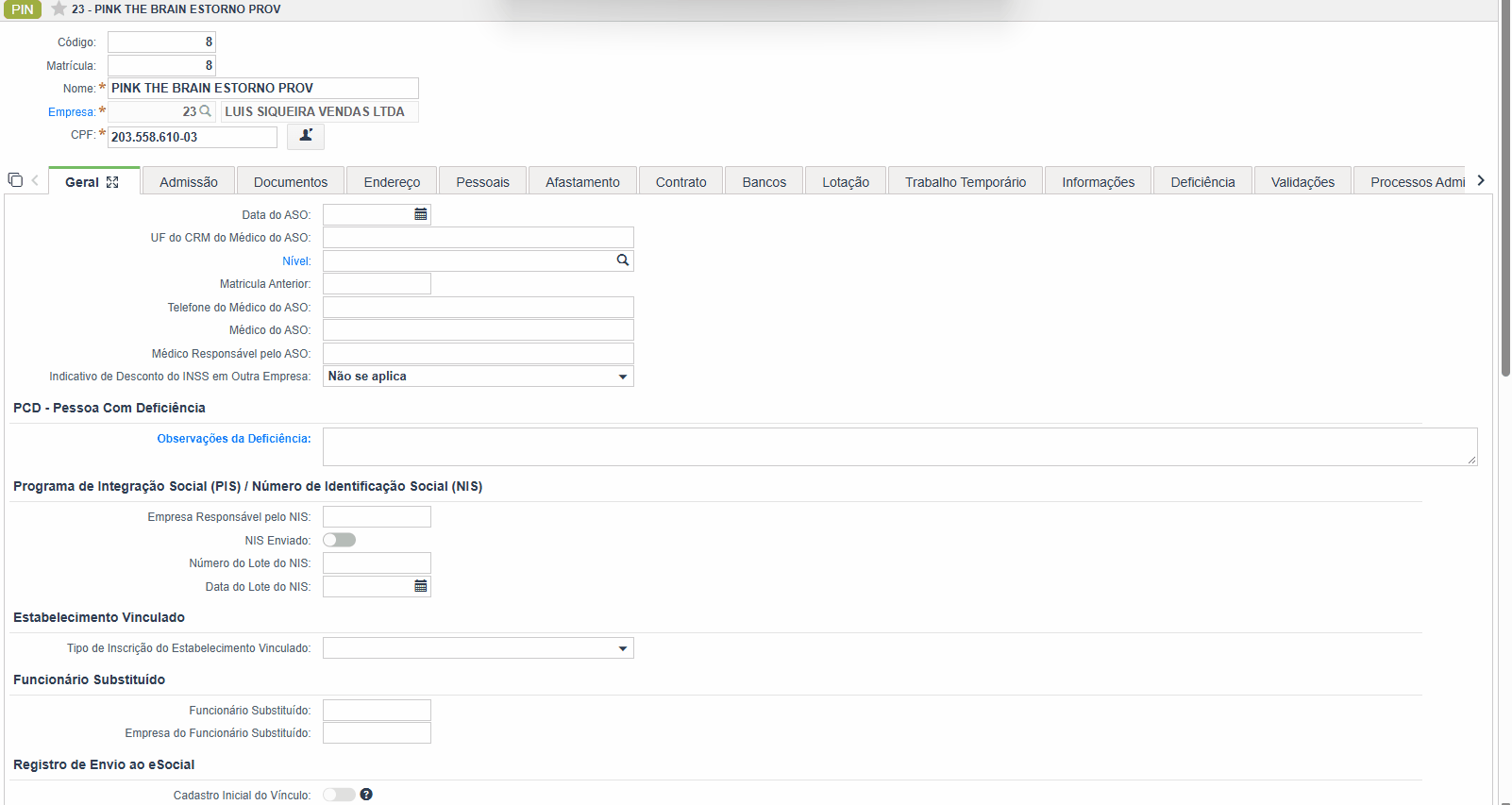1512x805 pixels.
Task: Open Empresa lookup magnifier icon
Action: click(x=206, y=111)
